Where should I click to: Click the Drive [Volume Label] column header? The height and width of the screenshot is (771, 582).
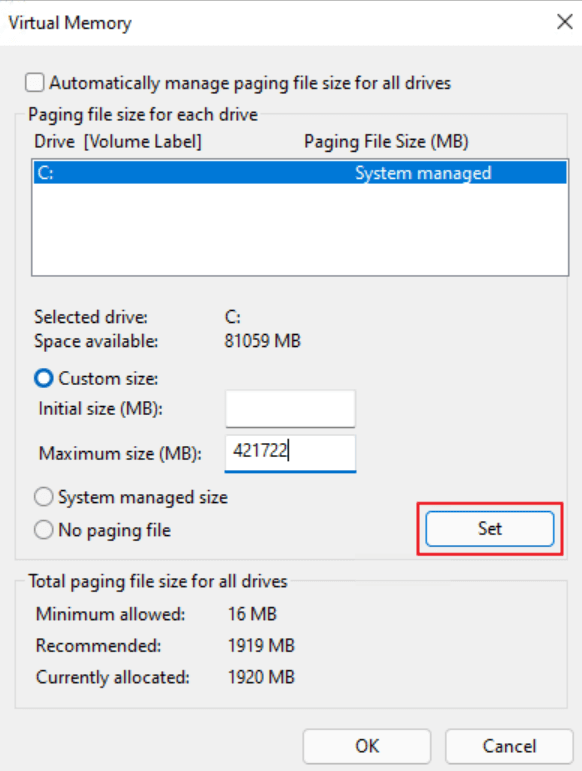(118, 142)
